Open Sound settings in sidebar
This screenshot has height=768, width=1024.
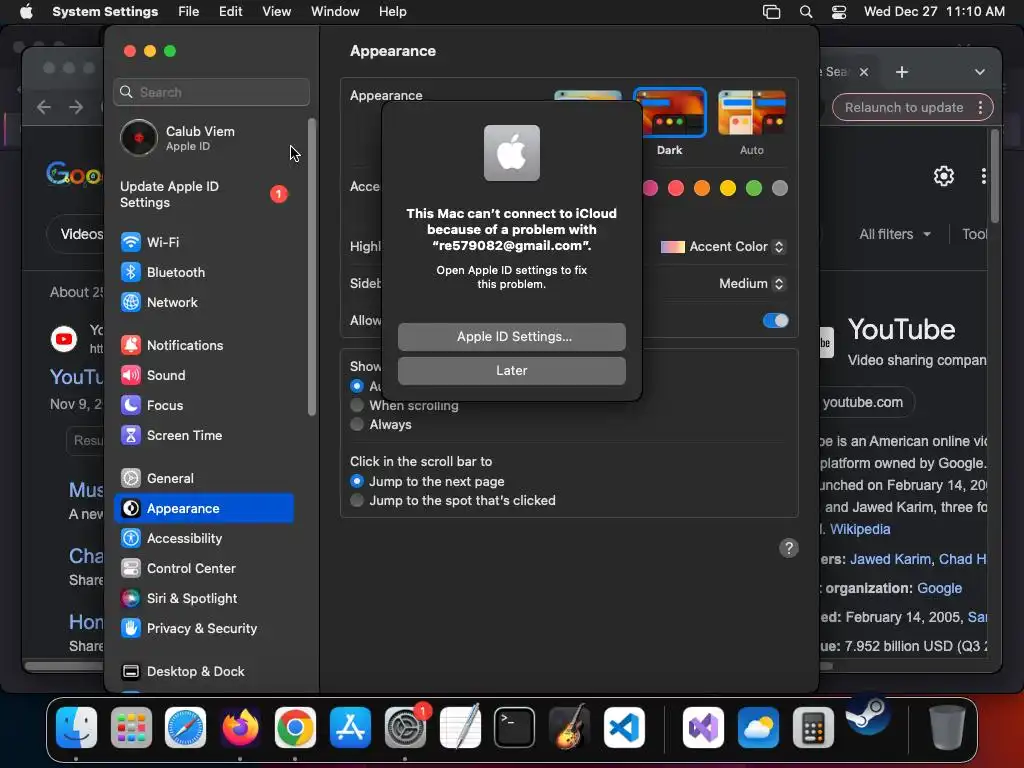(204, 376)
